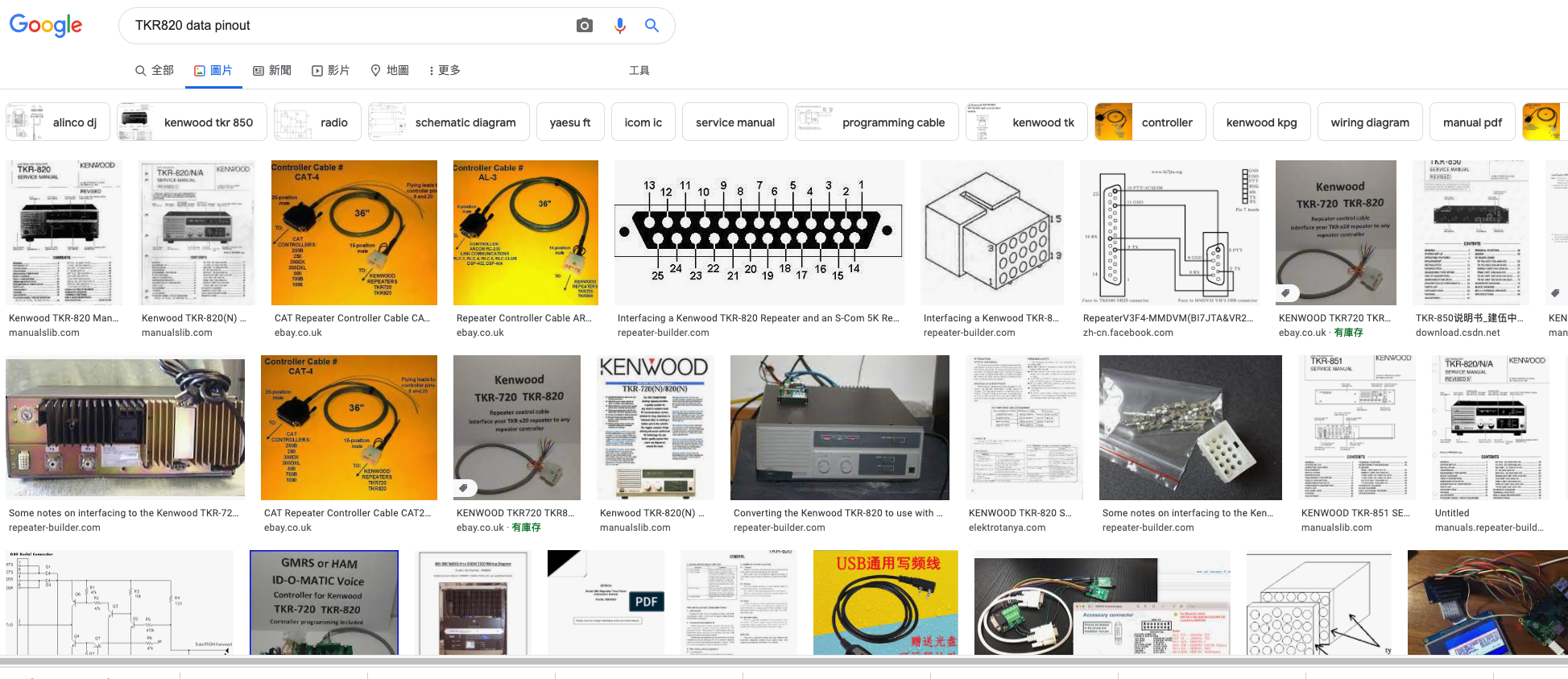Click 'Converting the Kenwood TKR-820 to use with' title

coord(838,513)
